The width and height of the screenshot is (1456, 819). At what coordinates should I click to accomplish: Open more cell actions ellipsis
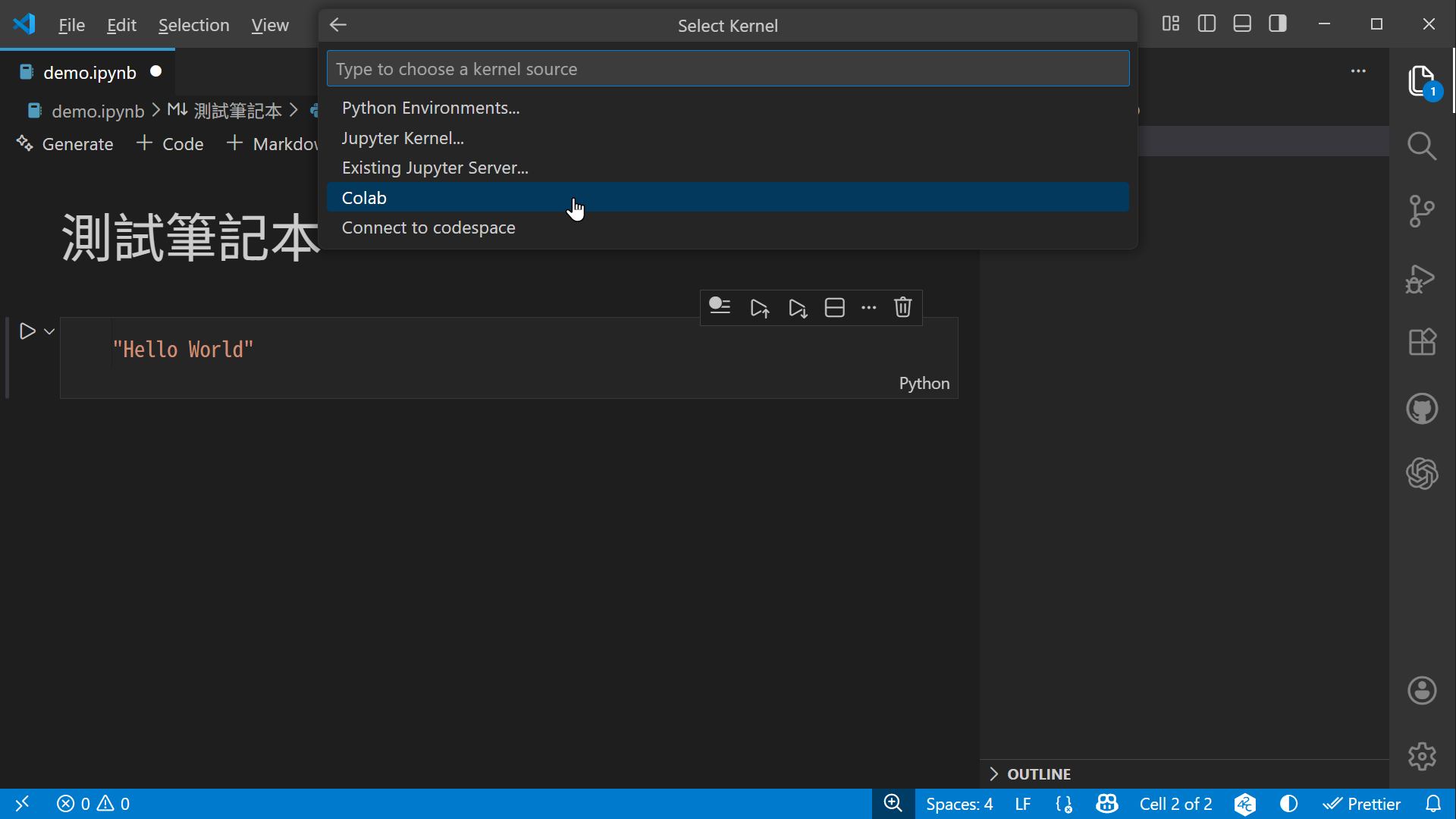click(869, 308)
